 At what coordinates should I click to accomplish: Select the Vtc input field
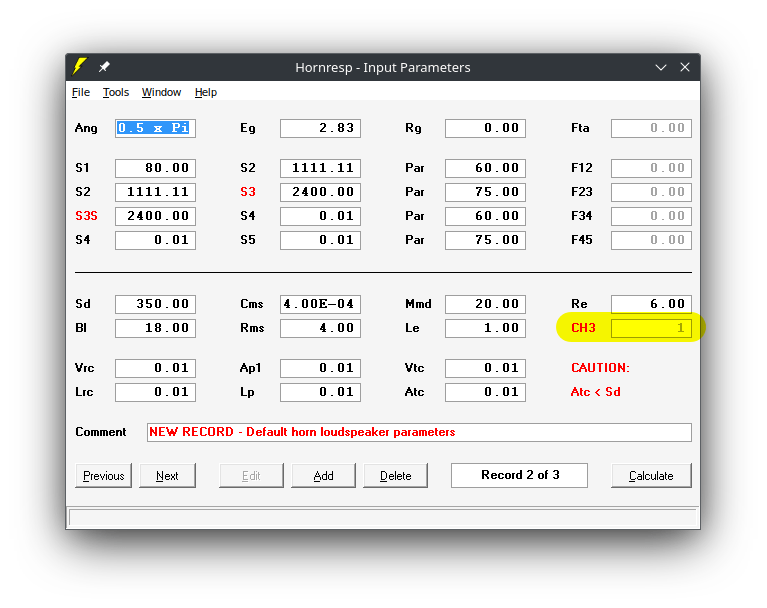click(485, 368)
